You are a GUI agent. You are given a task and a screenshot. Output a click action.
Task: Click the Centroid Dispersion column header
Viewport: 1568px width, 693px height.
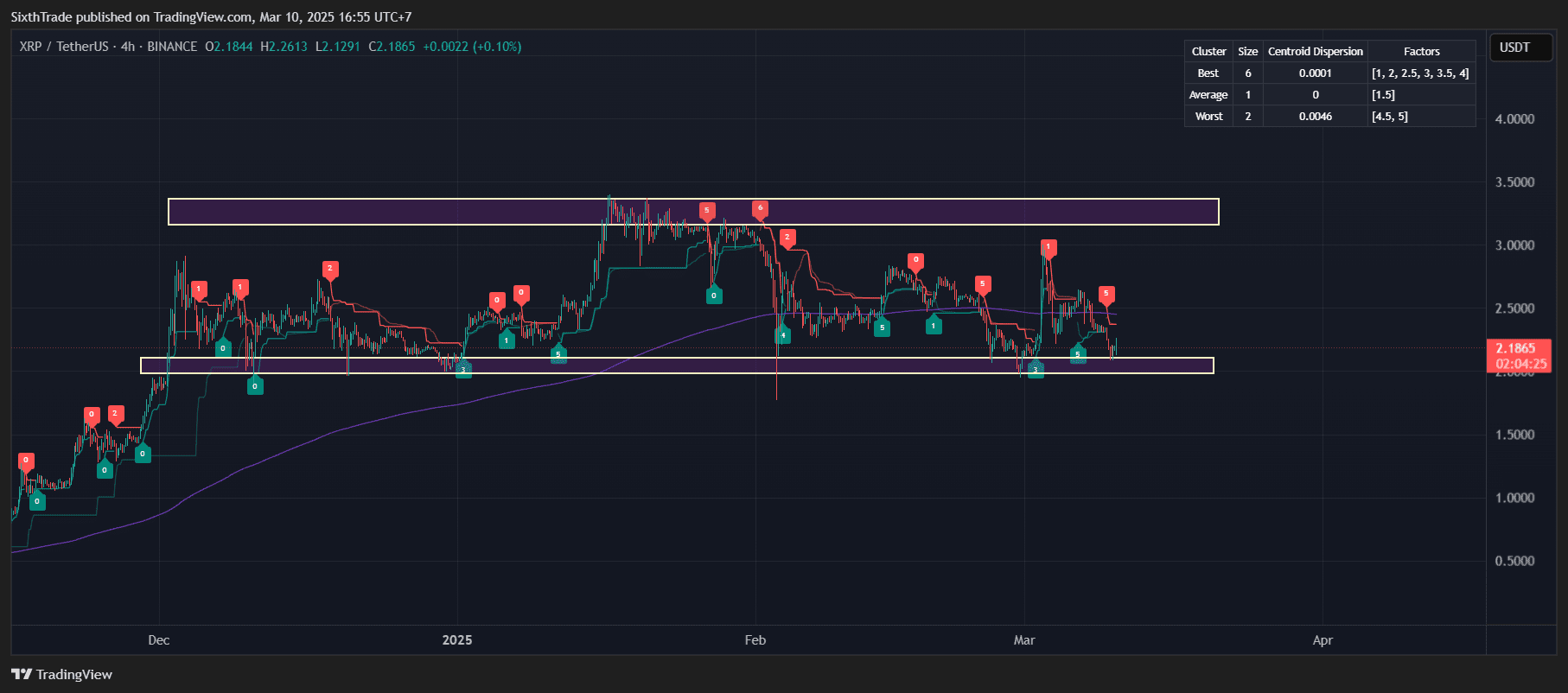pyautogui.click(x=1315, y=52)
